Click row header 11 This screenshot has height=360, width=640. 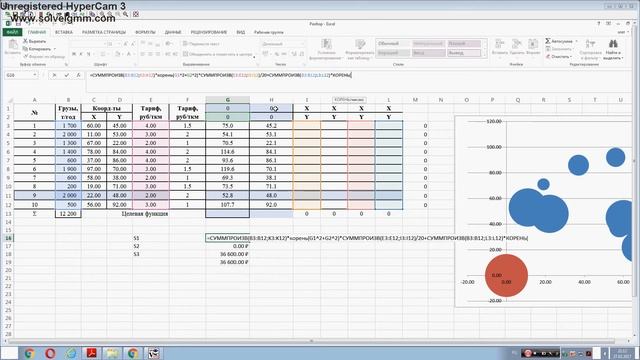[8, 196]
